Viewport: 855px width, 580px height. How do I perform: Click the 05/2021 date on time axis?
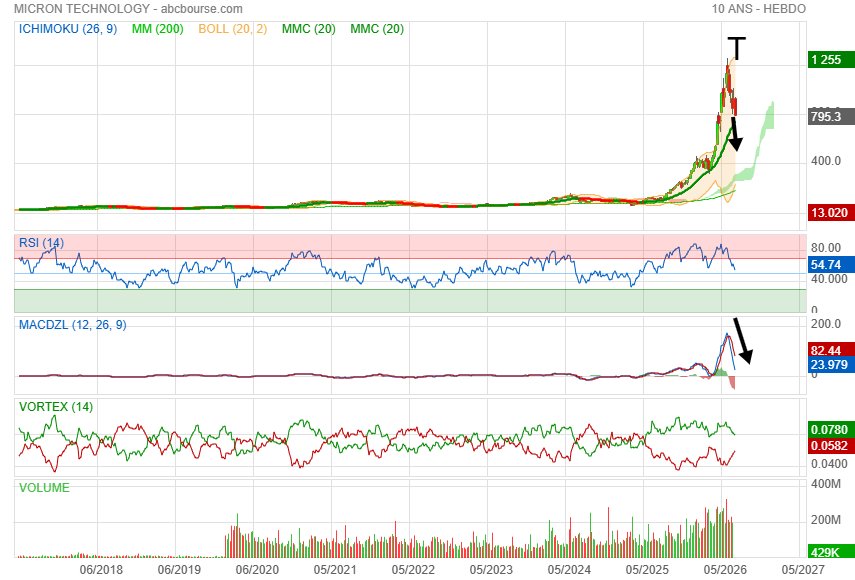tap(335, 570)
